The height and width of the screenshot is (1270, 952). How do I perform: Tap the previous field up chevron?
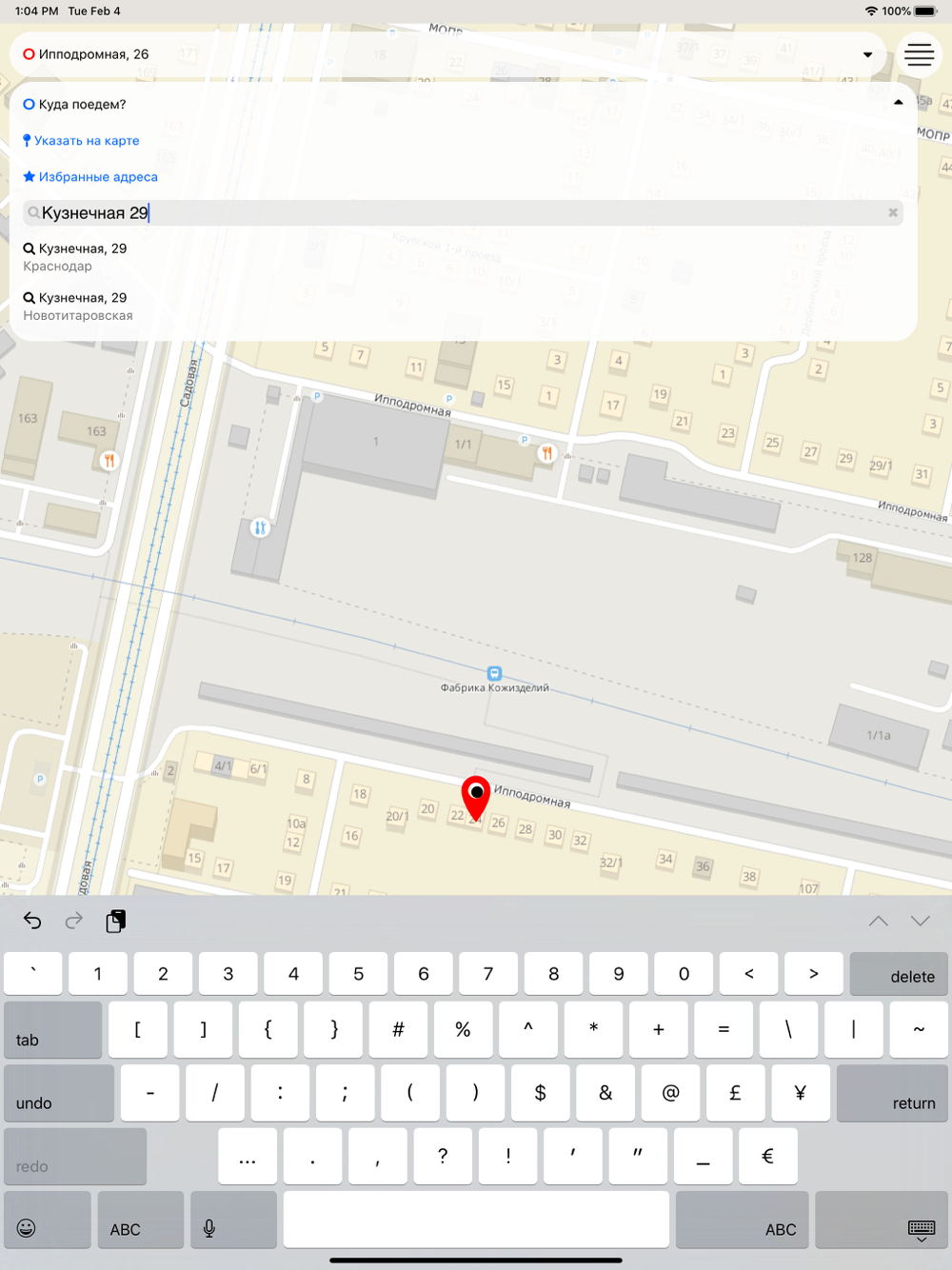878,921
